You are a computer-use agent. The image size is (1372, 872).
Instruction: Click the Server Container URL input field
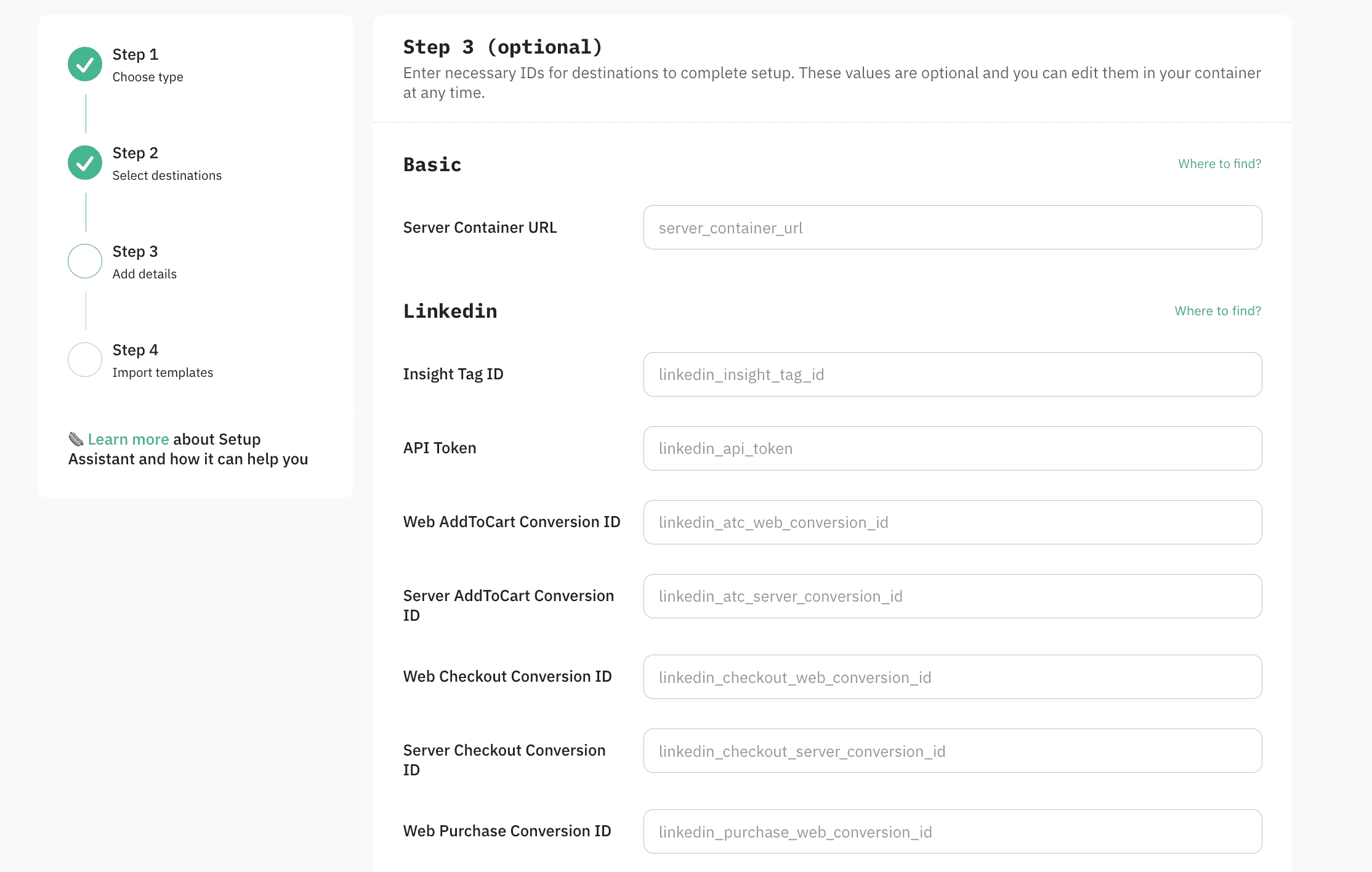click(952, 227)
